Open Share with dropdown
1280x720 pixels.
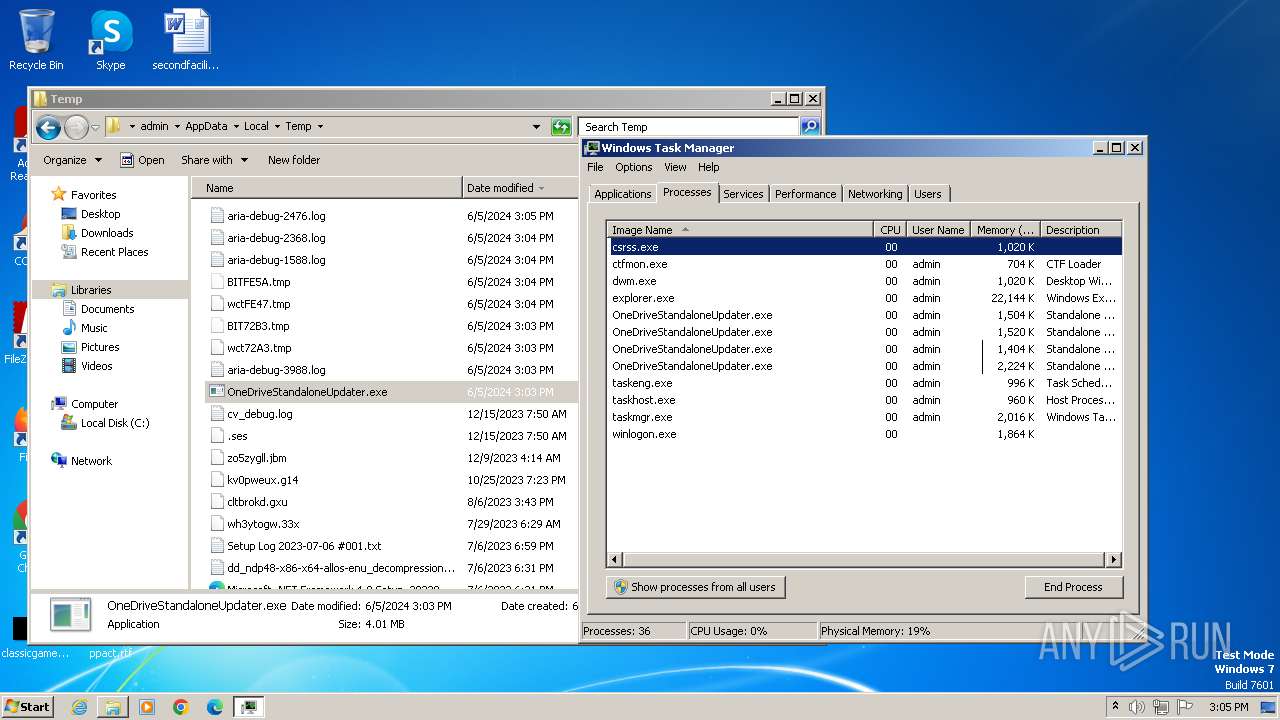coord(213,160)
